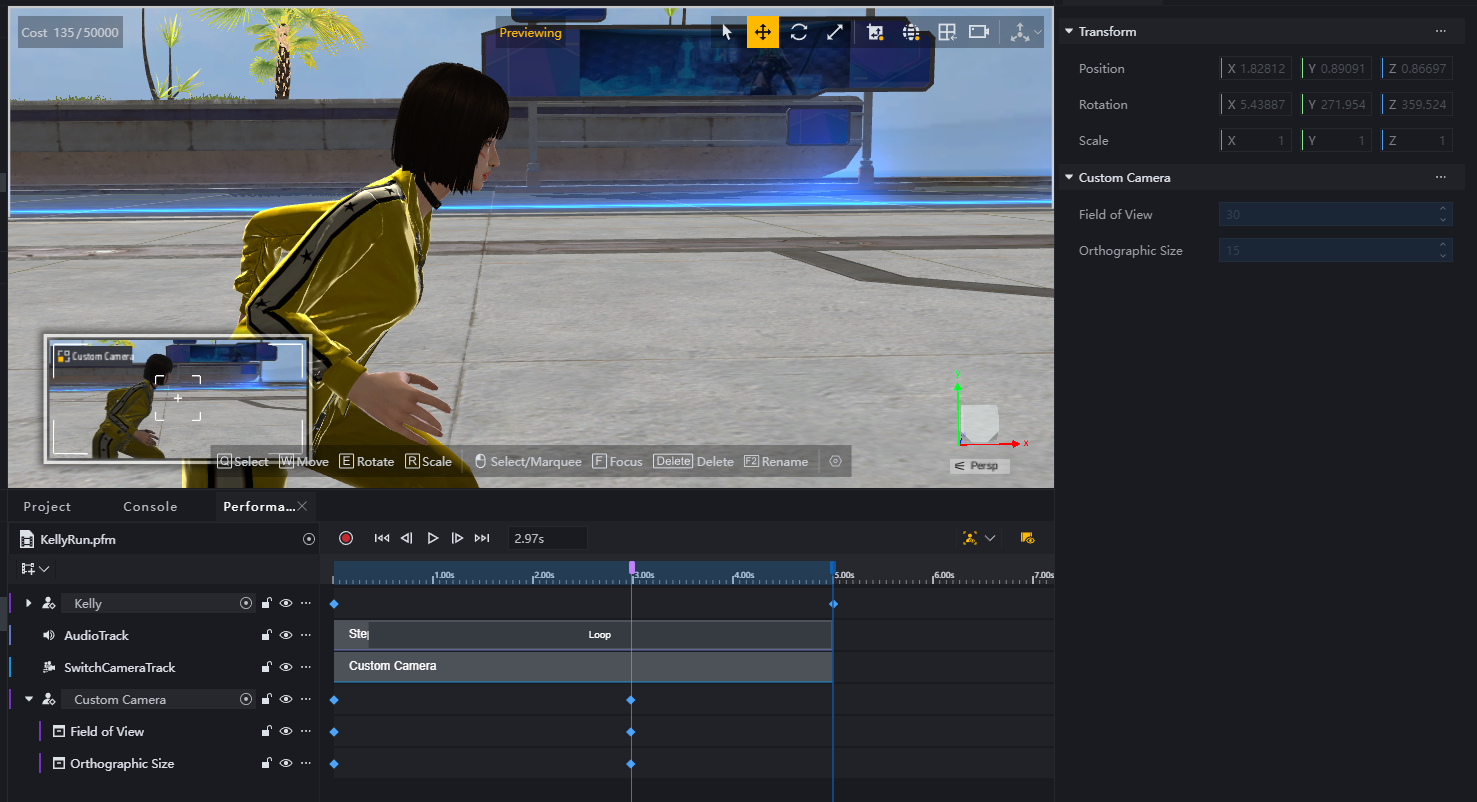Expand the Kelly track in the timeline

pos(28,604)
